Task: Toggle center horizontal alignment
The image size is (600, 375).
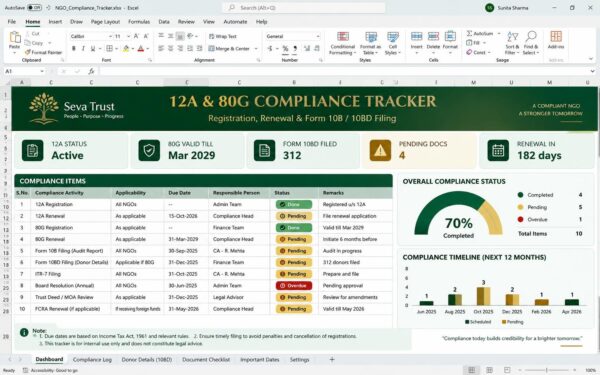Action: tap(171, 49)
